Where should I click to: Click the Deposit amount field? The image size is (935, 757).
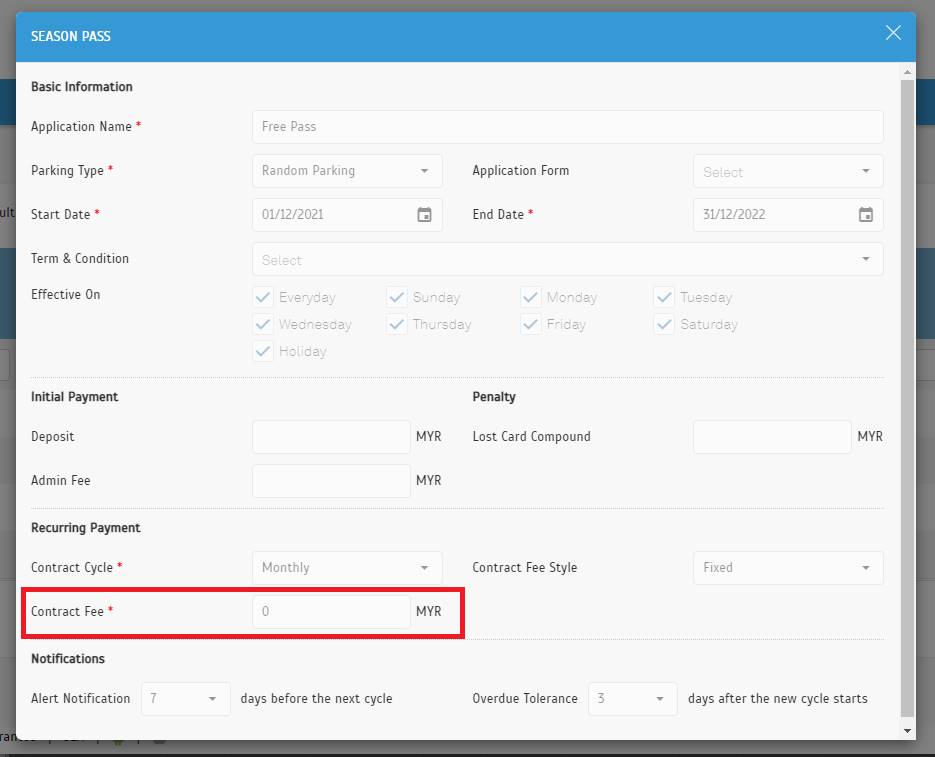coord(331,437)
